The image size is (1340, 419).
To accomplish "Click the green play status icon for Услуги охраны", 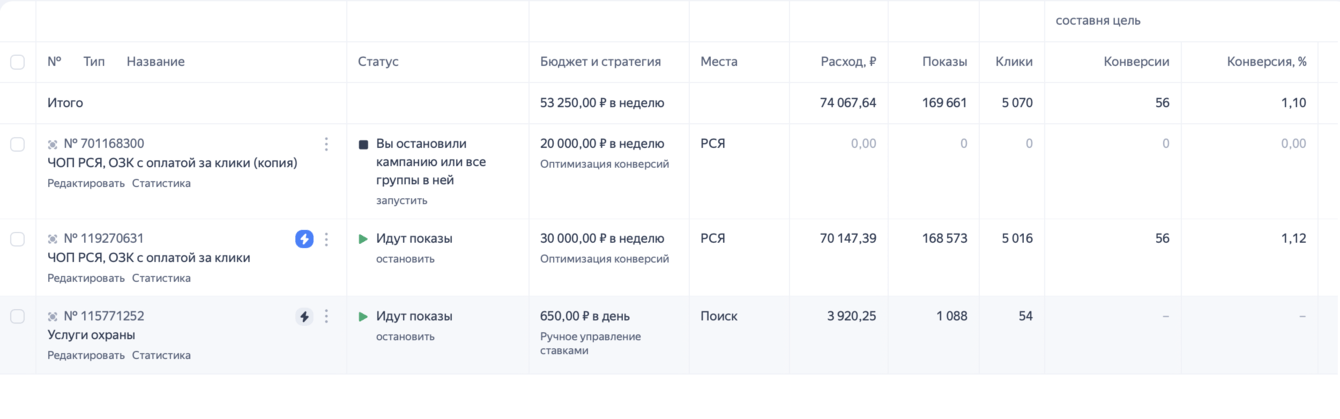I will pos(363,317).
